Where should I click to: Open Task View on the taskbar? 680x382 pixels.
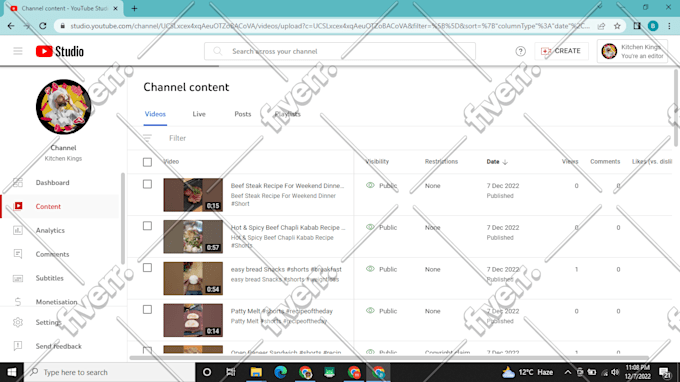click(231, 372)
